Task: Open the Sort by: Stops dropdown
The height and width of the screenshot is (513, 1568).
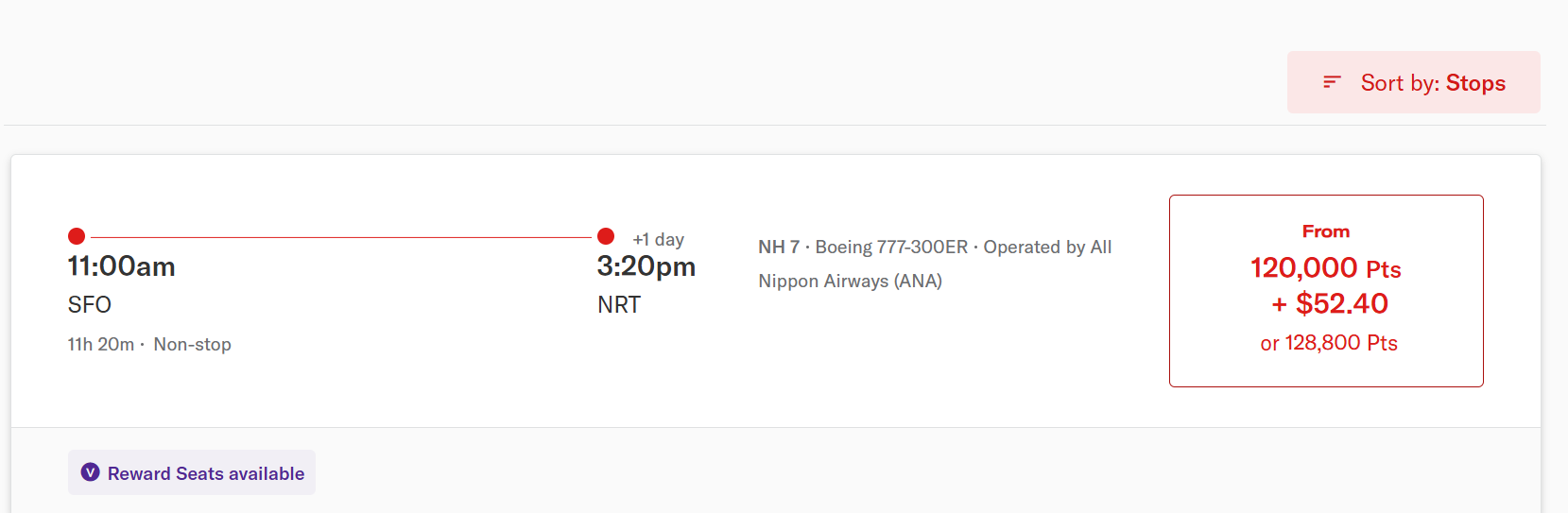Action: (1413, 82)
